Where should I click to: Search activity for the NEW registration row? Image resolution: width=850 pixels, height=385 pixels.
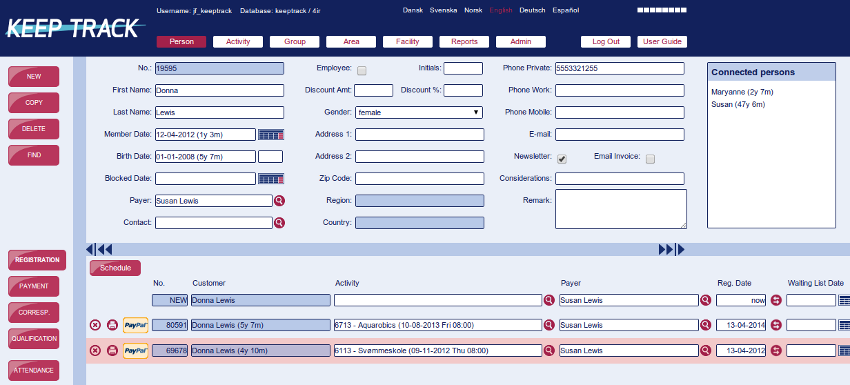549,300
